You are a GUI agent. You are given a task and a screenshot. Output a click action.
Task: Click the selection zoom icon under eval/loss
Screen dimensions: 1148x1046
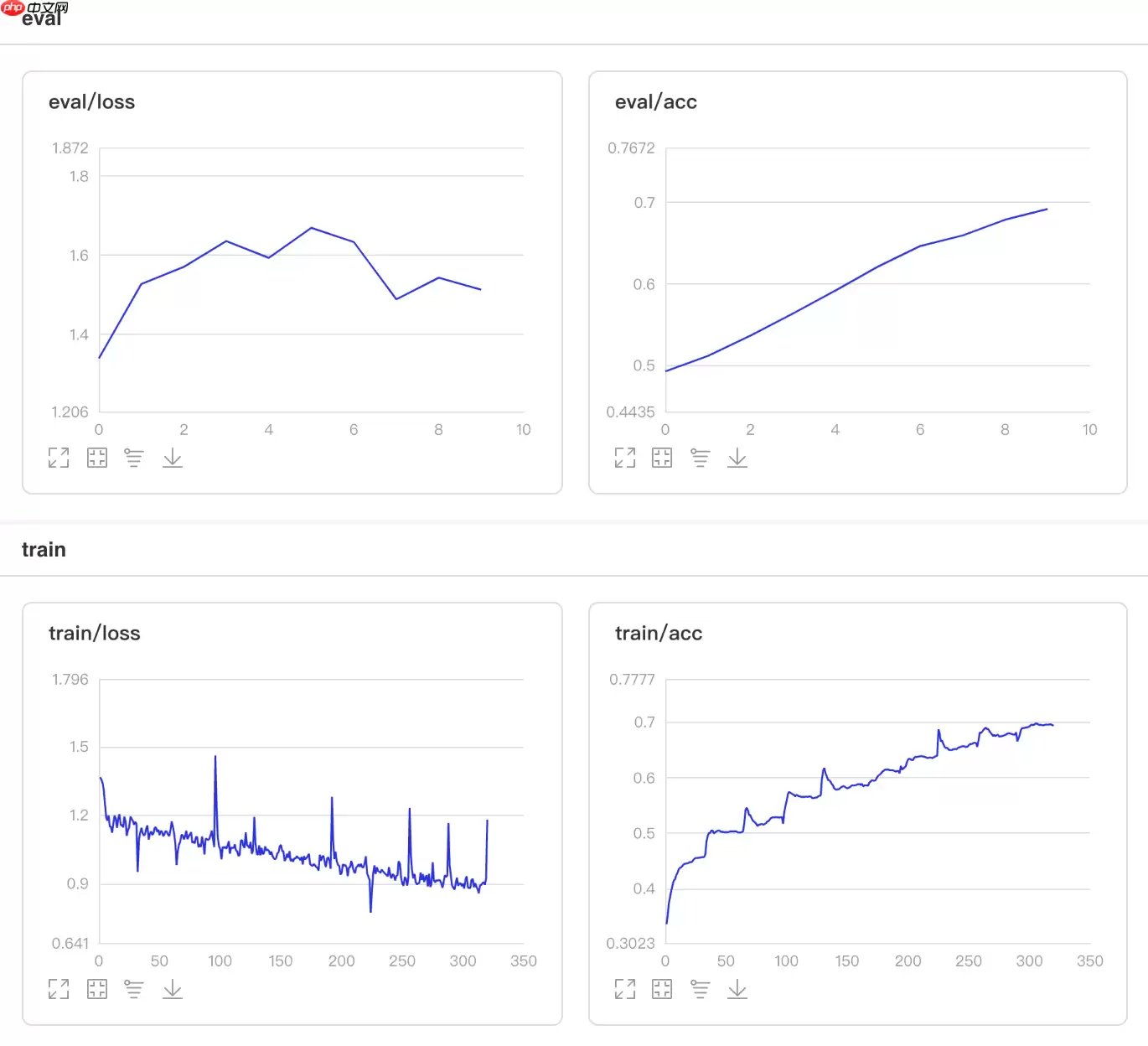click(97, 458)
